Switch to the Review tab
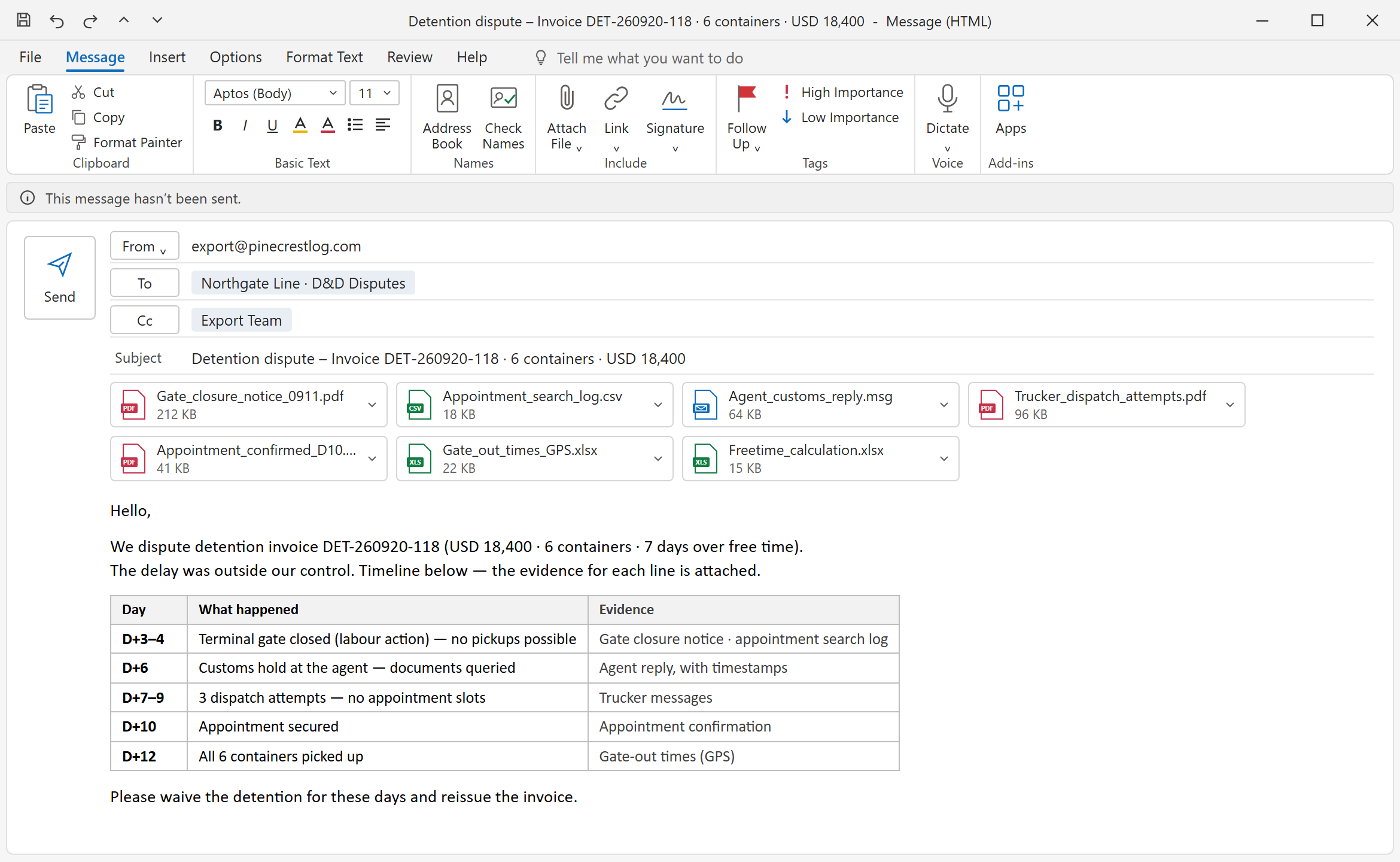The image size is (1400, 862). click(x=409, y=57)
